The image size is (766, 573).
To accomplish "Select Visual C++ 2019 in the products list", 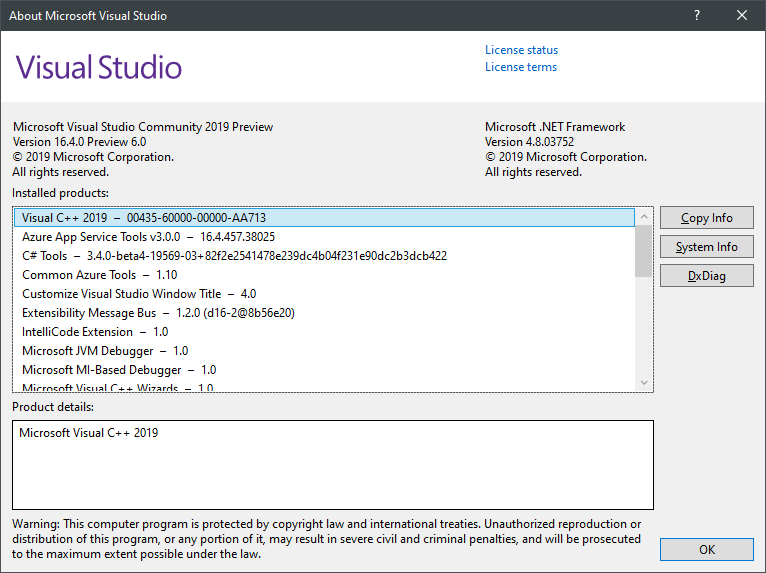I will tap(324, 218).
